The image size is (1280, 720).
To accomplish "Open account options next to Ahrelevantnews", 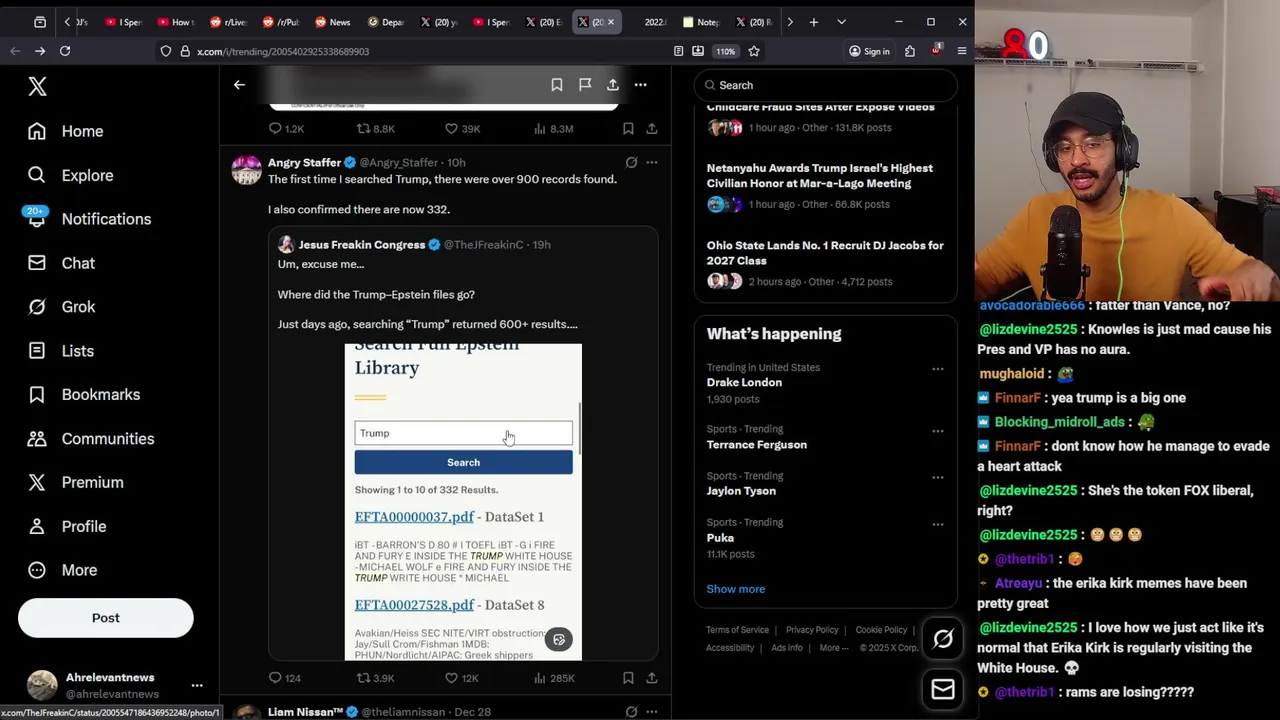I will 197,685.
